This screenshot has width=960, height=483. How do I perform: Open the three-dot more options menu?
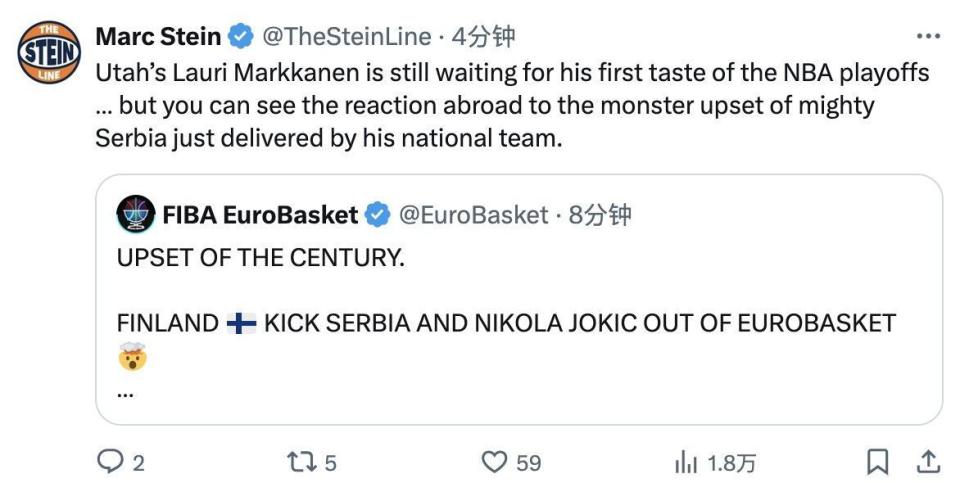(928, 36)
